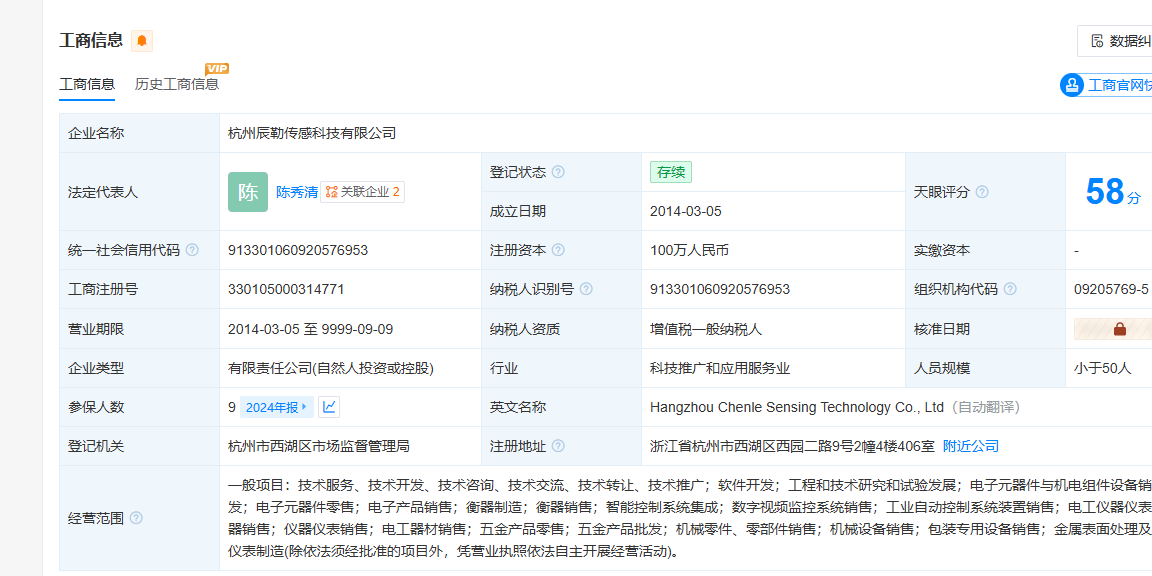This screenshot has height=576, width=1152.
Task: Click help icon beside 登记状态
Action: click(x=558, y=172)
